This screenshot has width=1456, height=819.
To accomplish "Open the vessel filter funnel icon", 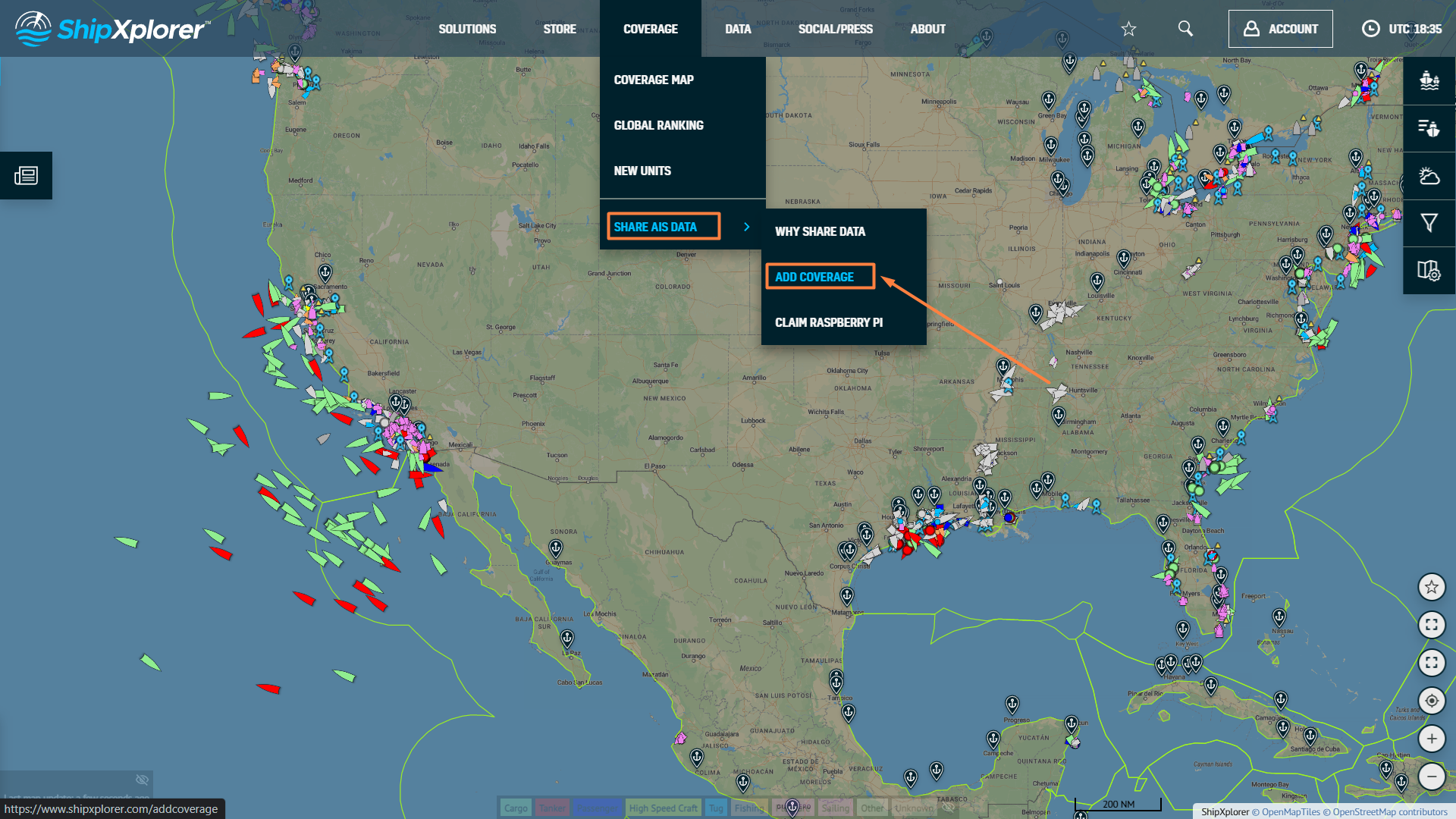I will [1429, 223].
